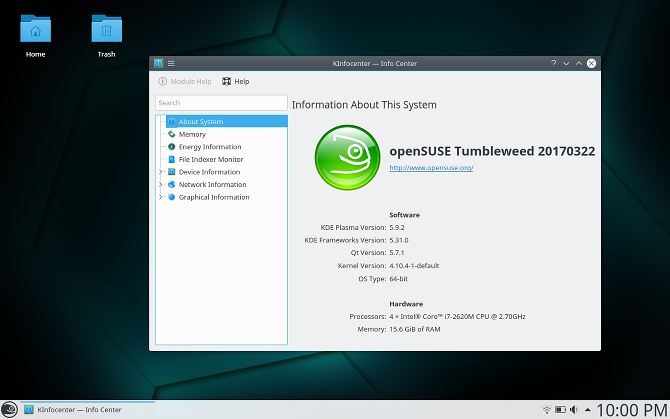Open the volume tray icon

click(x=574, y=410)
